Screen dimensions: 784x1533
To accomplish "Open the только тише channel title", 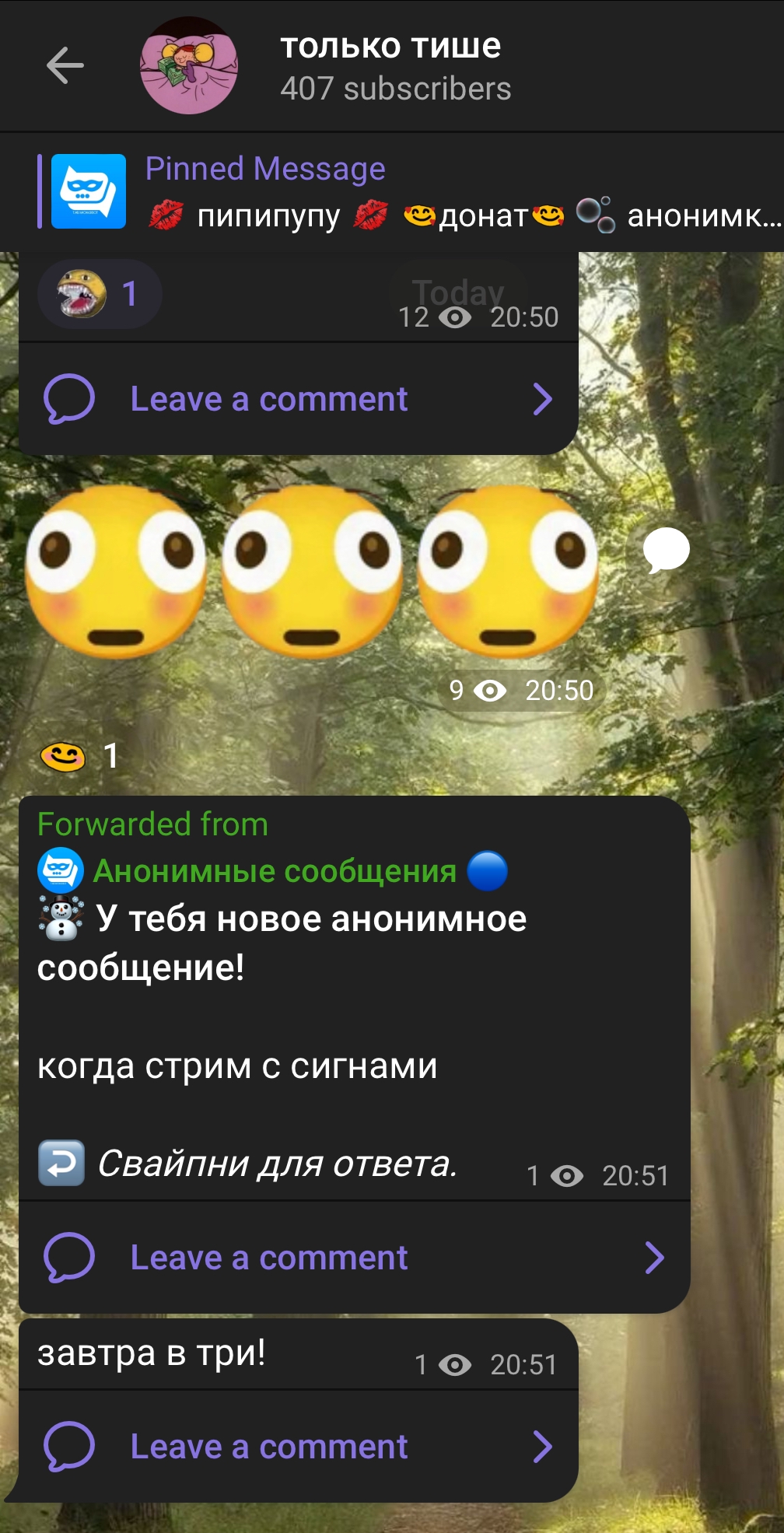I will point(390,47).
